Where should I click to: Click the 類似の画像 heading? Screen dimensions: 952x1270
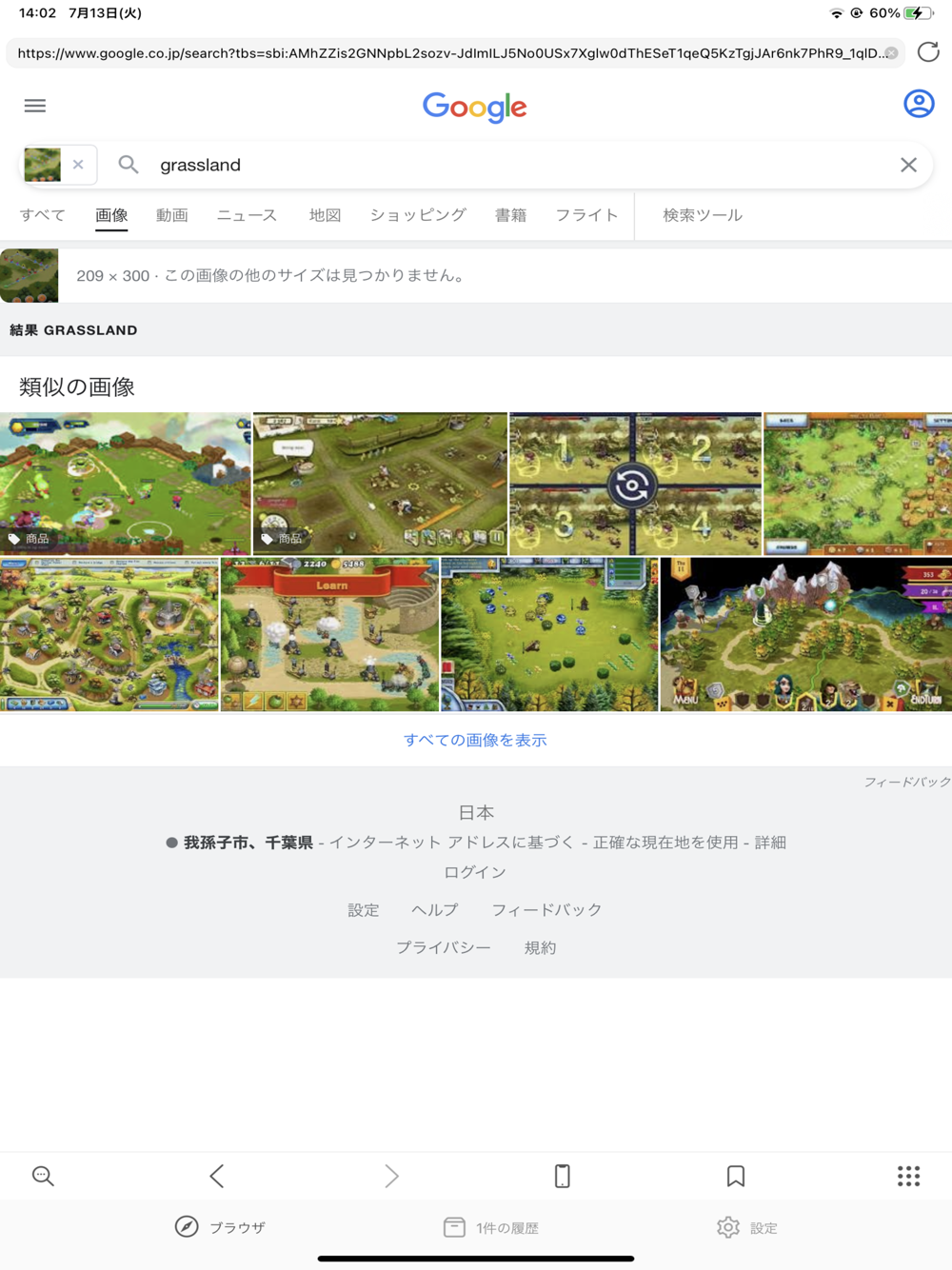click(x=77, y=387)
